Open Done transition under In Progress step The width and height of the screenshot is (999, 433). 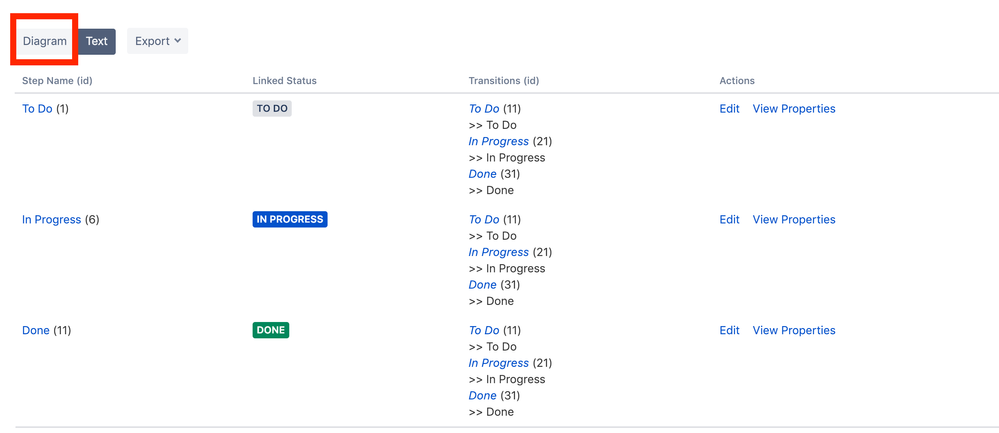pyautogui.click(x=482, y=285)
